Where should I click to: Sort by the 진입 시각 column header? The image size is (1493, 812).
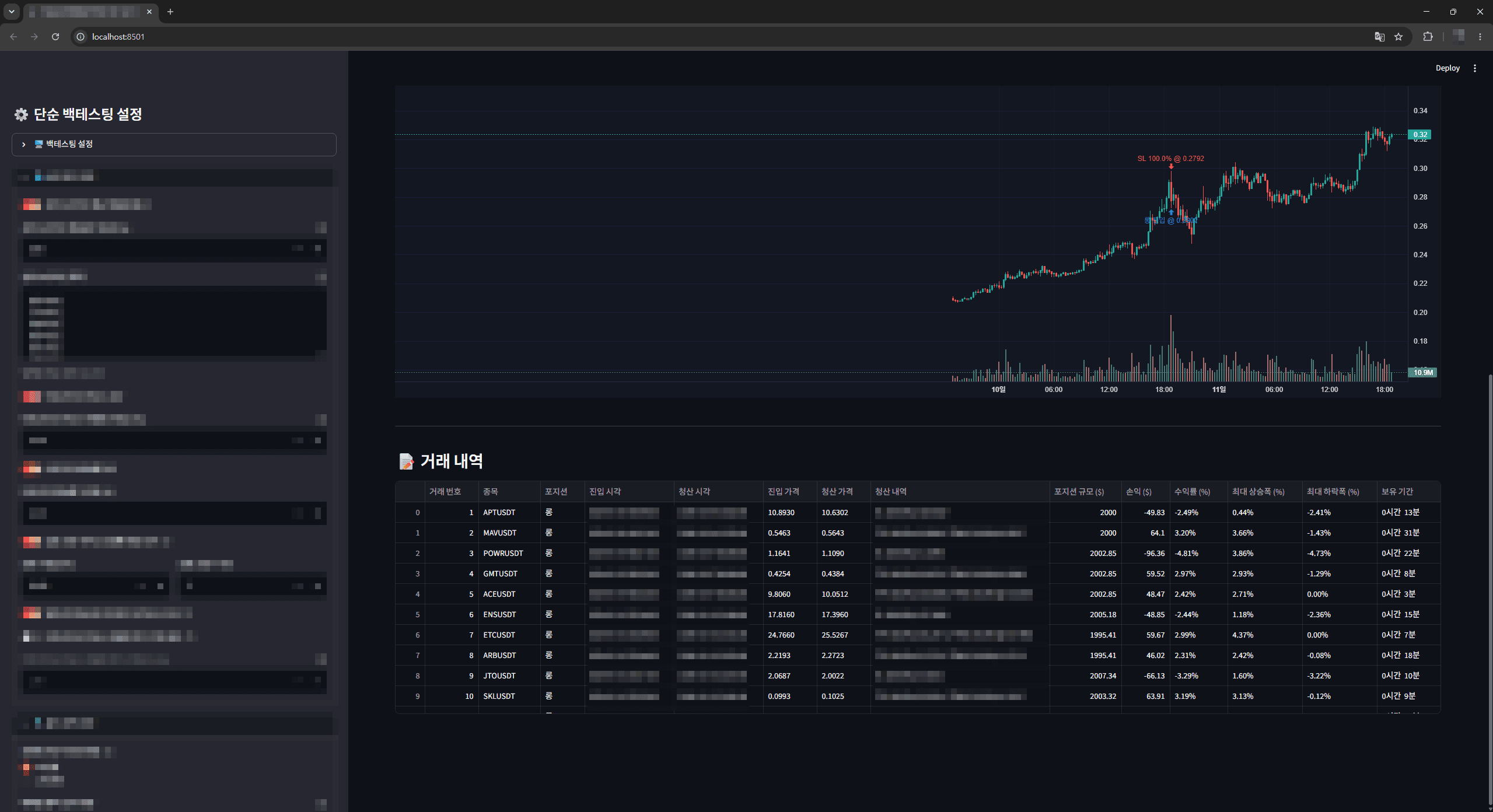coord(629,492)
